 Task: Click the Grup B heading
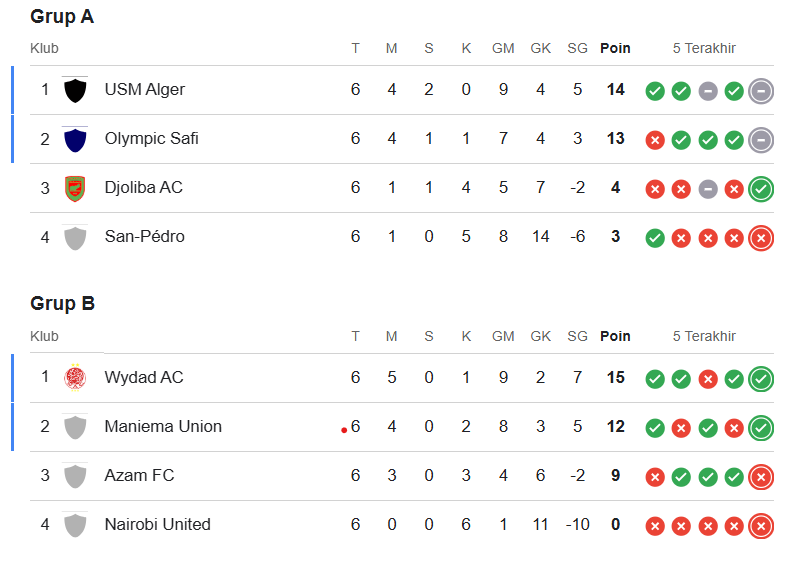[x=62, y=304]
